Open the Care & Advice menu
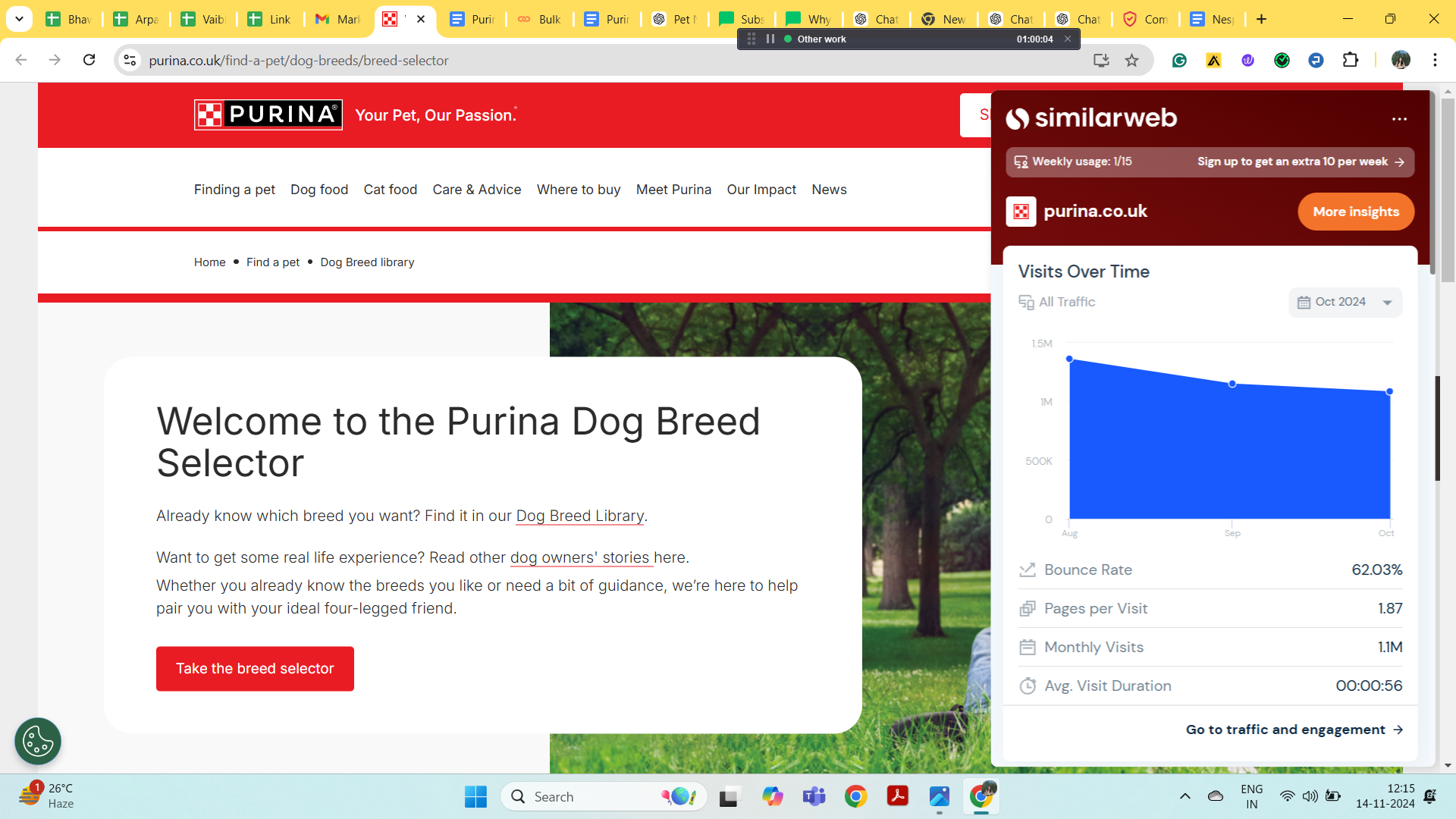The image size is (1456, 819). (476, 190)
